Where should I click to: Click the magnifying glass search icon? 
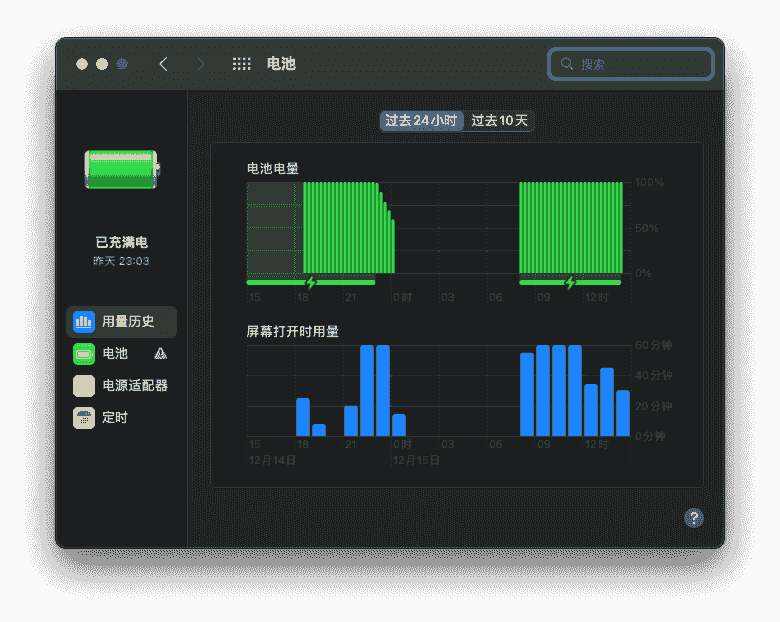pyautogui.click(x=567, y=64)
